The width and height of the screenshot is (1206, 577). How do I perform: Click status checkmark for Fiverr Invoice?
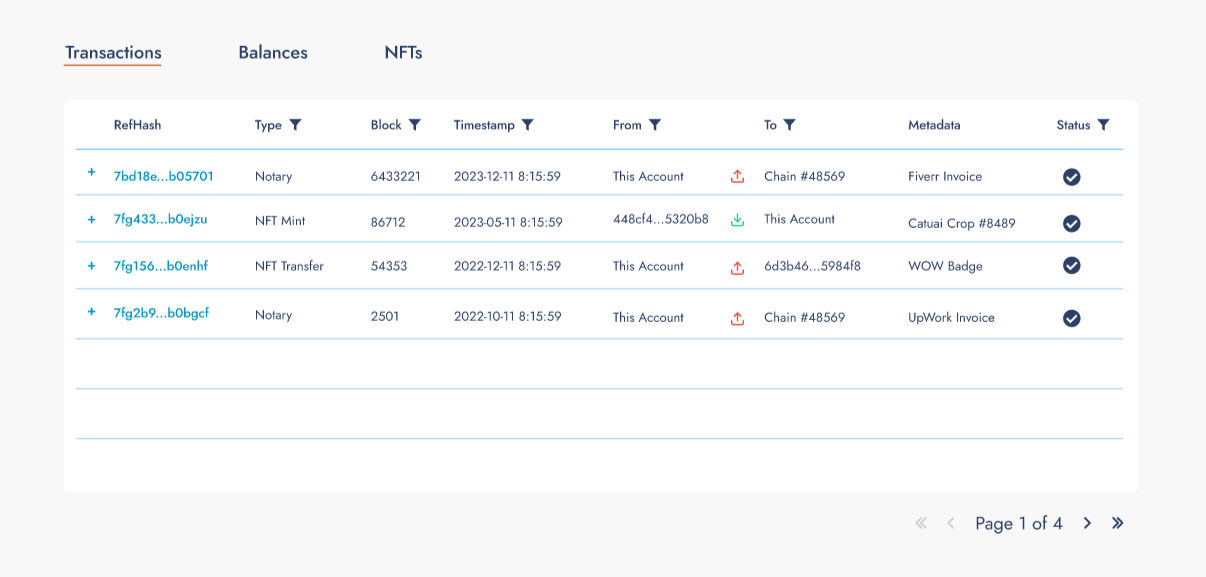click(1071, 177)
